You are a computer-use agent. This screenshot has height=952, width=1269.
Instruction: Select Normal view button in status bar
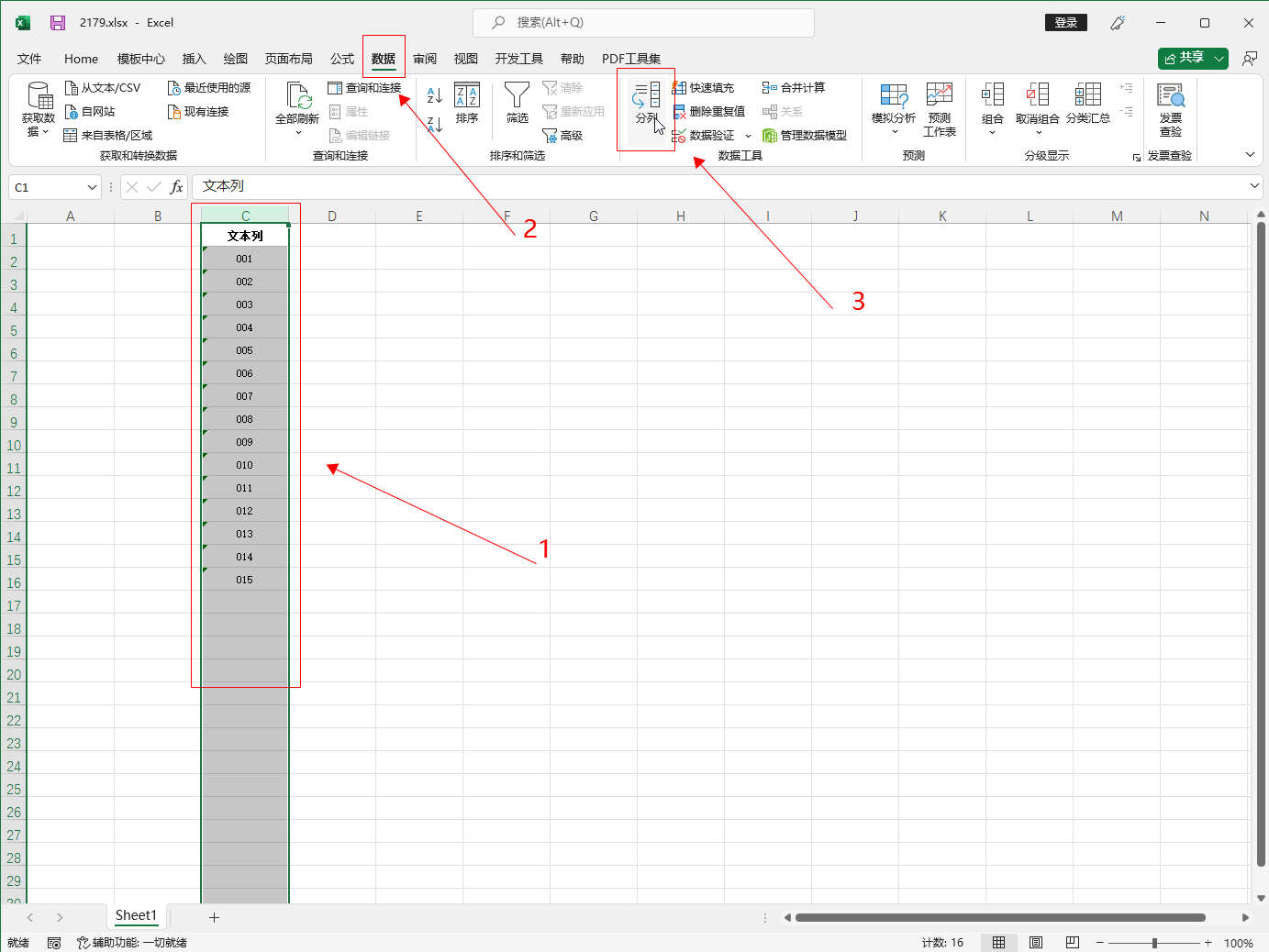pos(998,943)
